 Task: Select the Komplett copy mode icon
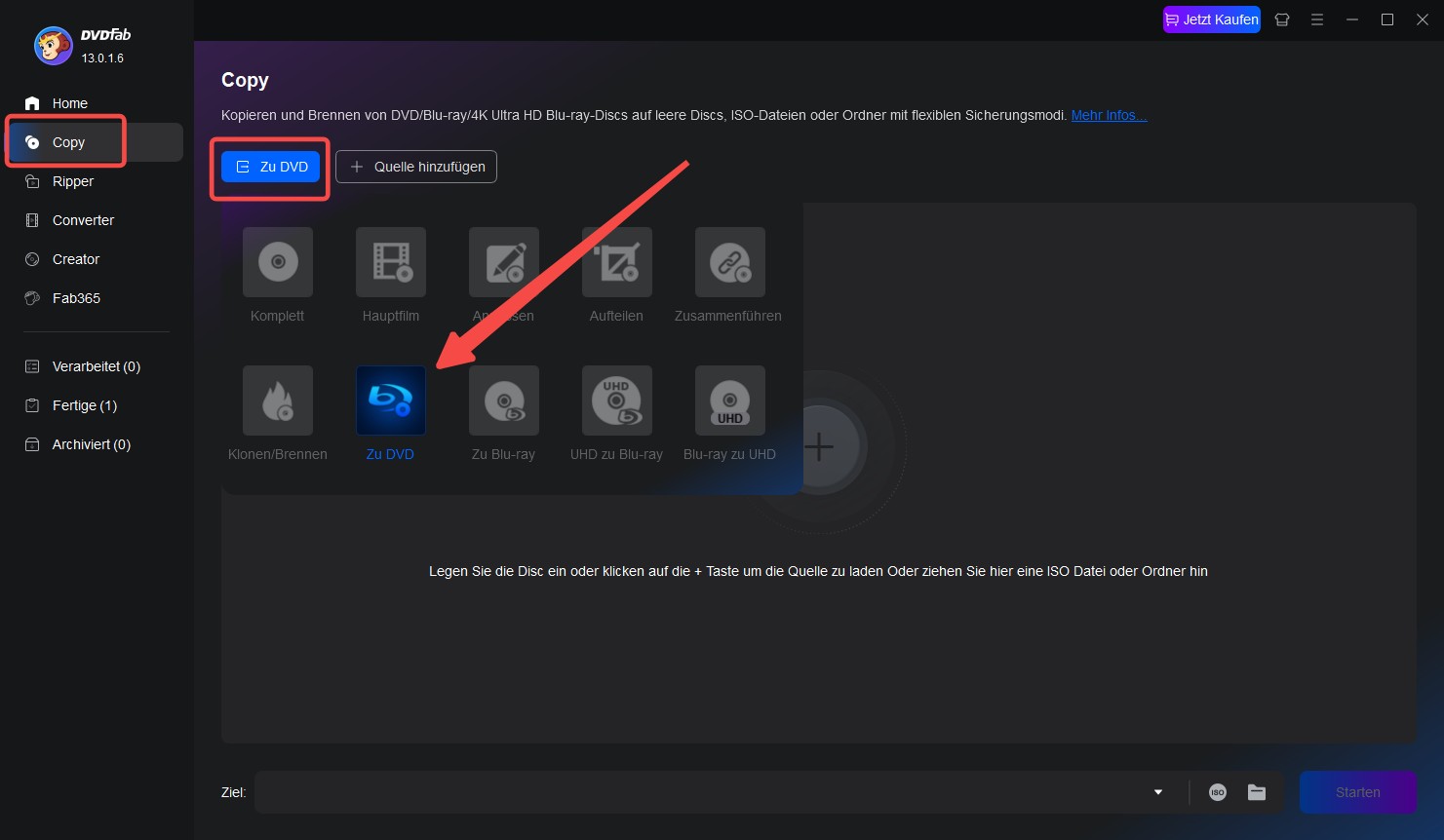click(278, 262)
